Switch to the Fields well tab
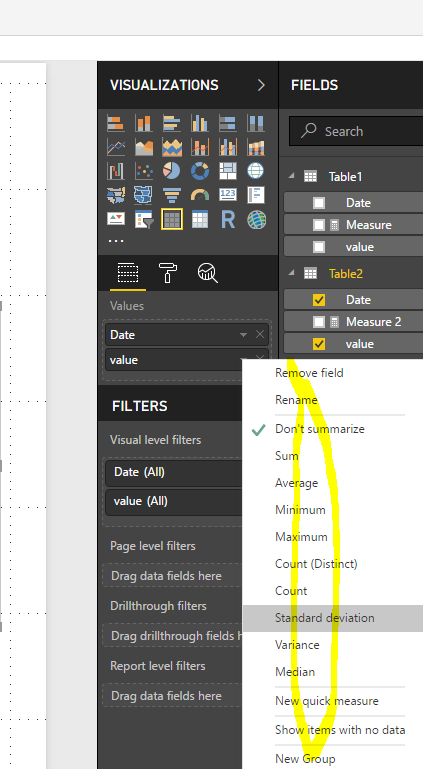Image resolution: width=423 pixels, height=769 pixels. [x=127, y=272]
